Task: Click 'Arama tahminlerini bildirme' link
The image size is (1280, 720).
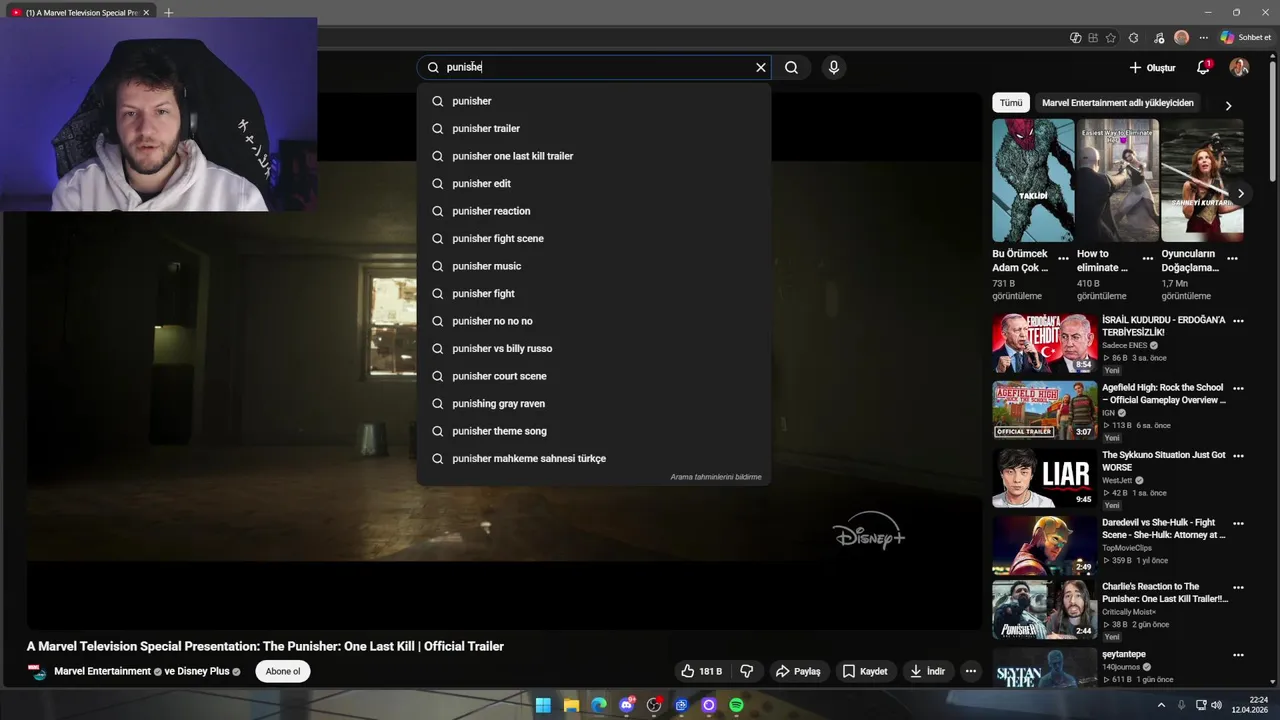Action: (715, 477)
